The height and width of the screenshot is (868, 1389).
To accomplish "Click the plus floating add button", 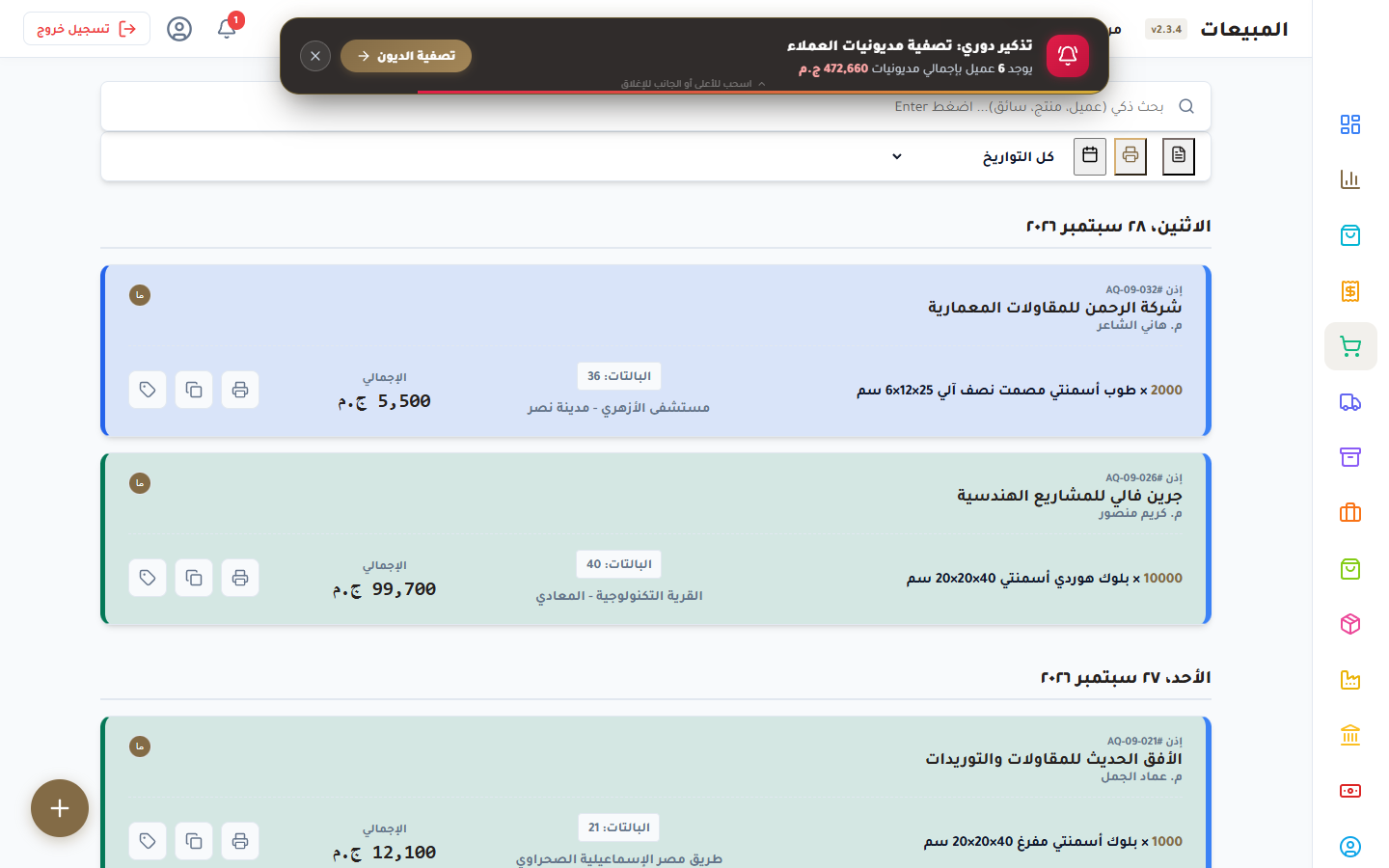I will [60, 808].
